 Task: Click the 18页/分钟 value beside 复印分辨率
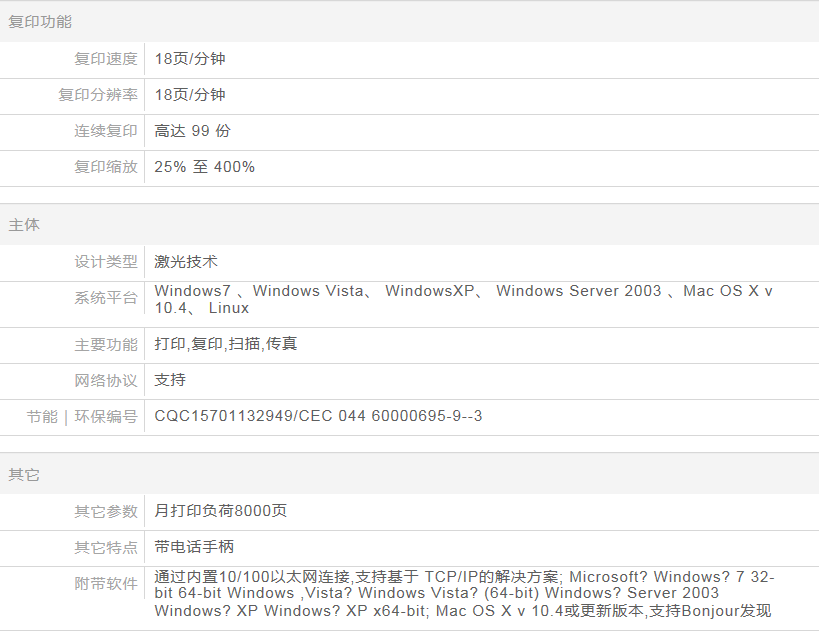(190, 95)
